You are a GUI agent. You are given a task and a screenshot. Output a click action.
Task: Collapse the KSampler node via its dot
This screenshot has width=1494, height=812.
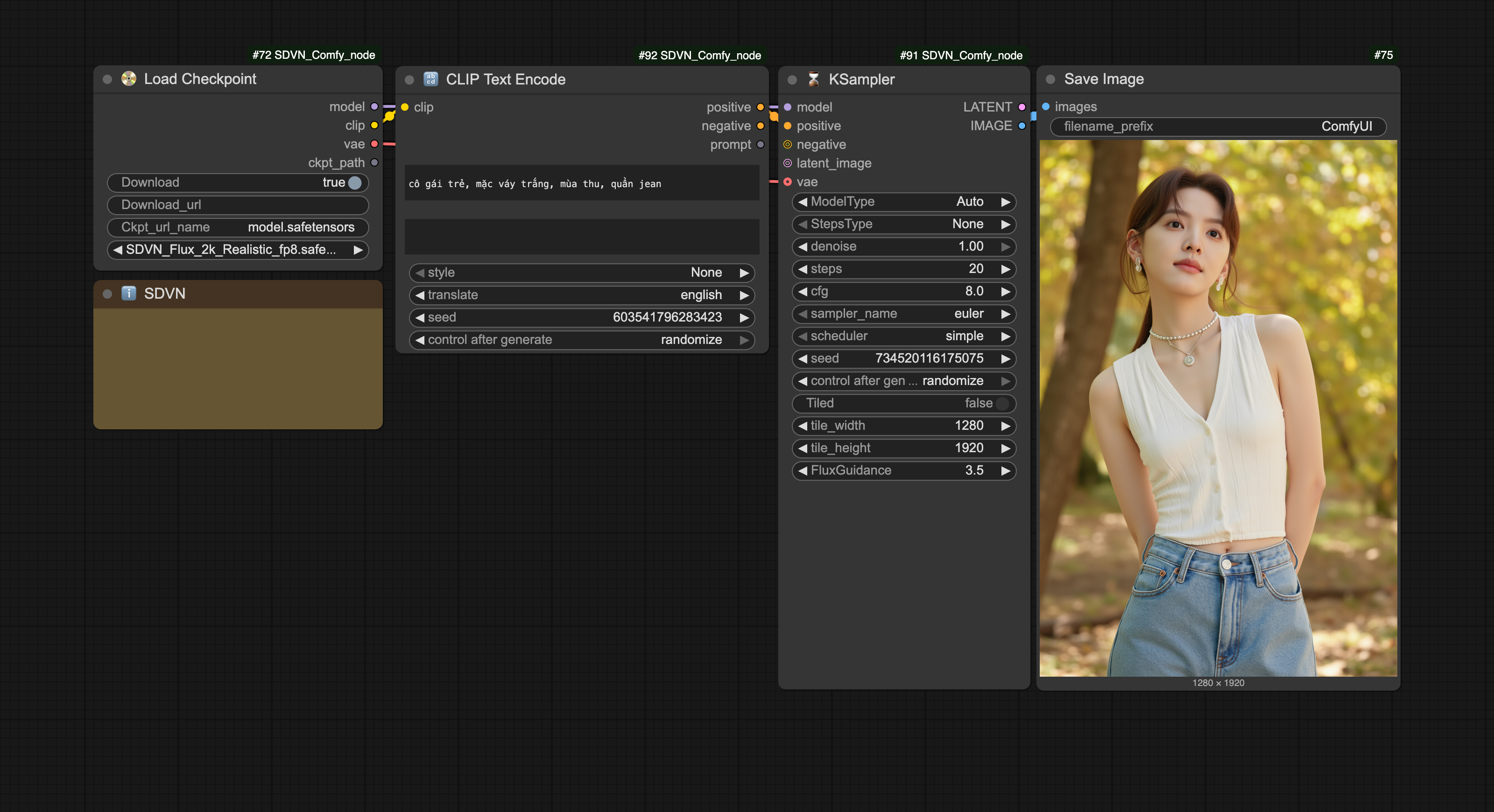coord(792,80)
